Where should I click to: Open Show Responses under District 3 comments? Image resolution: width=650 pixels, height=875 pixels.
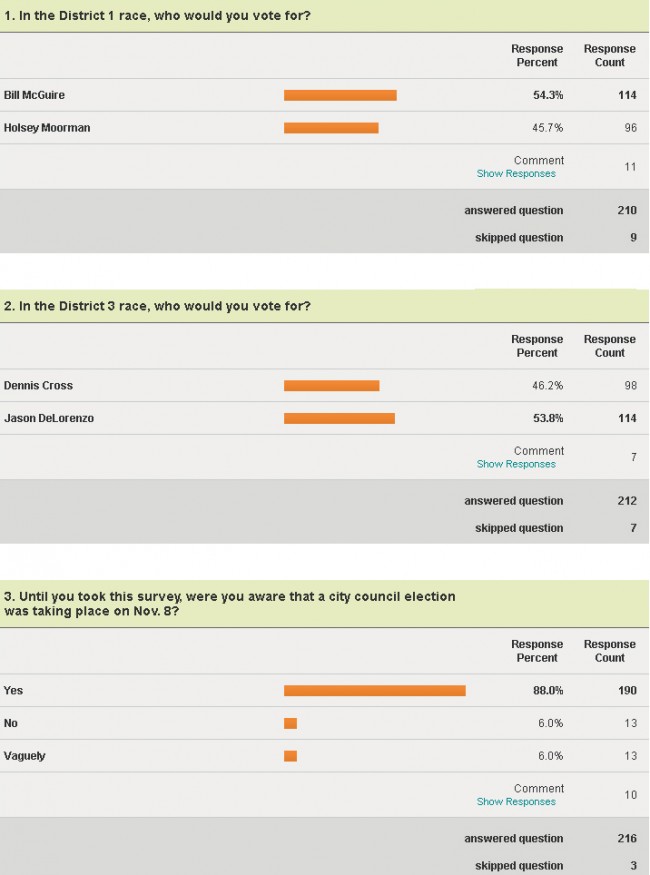pyautogui.click(x=516, y=464)
